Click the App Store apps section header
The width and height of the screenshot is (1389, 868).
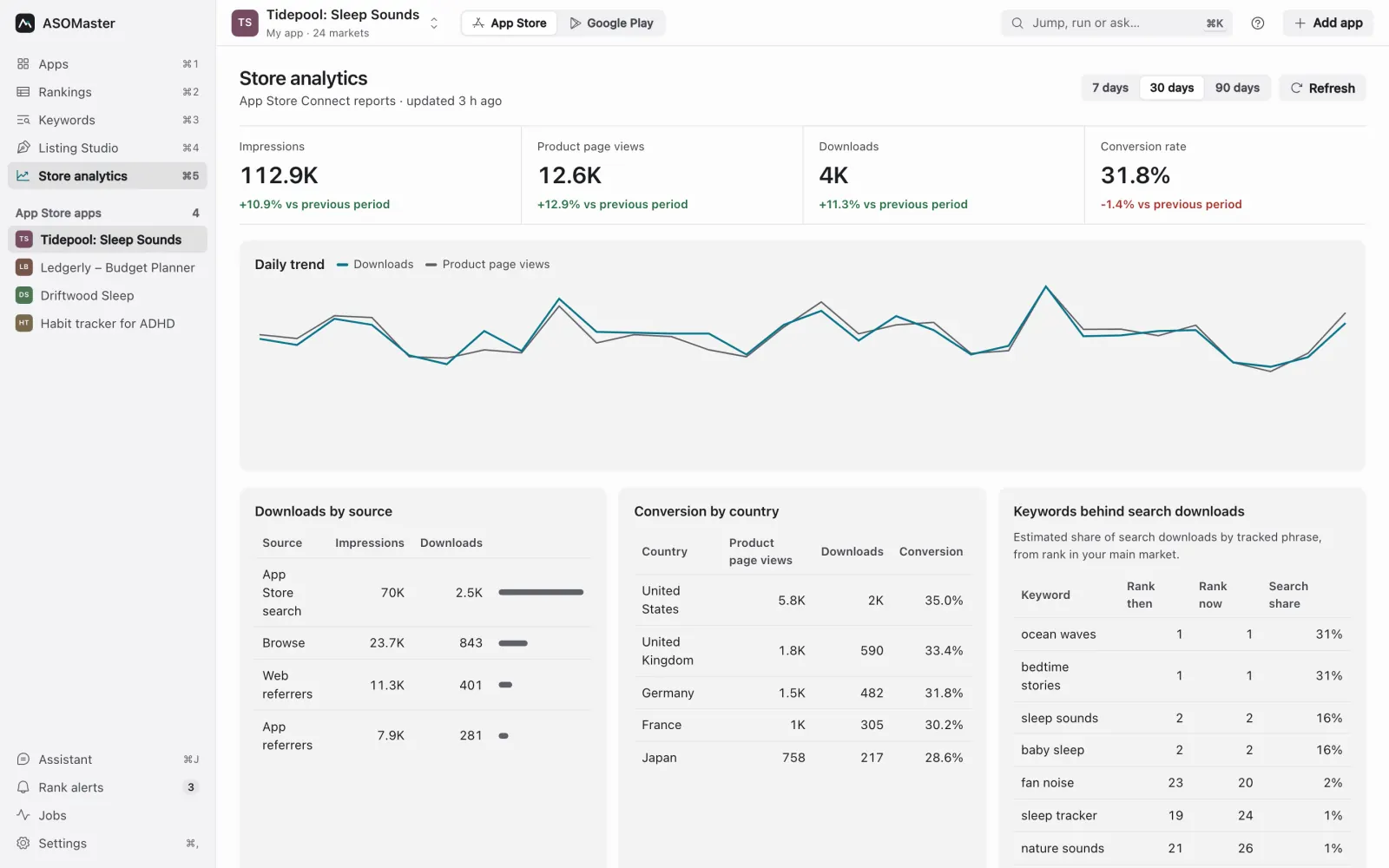[108, 213]
